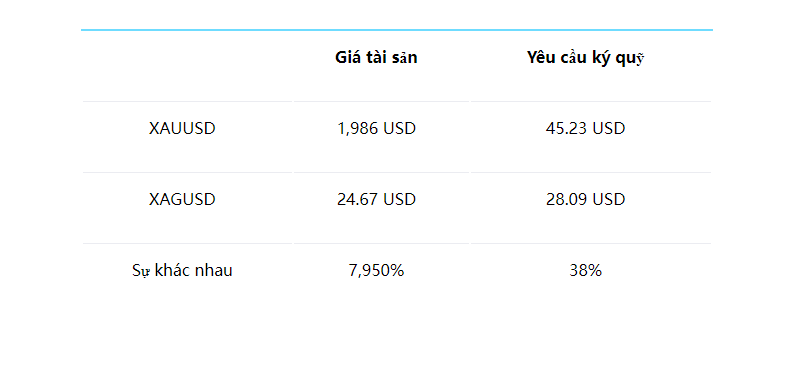This screenshot has width=807, height=389.
Task: Select the 1,986 USD asset price cell
Action: tap(376, 128)
